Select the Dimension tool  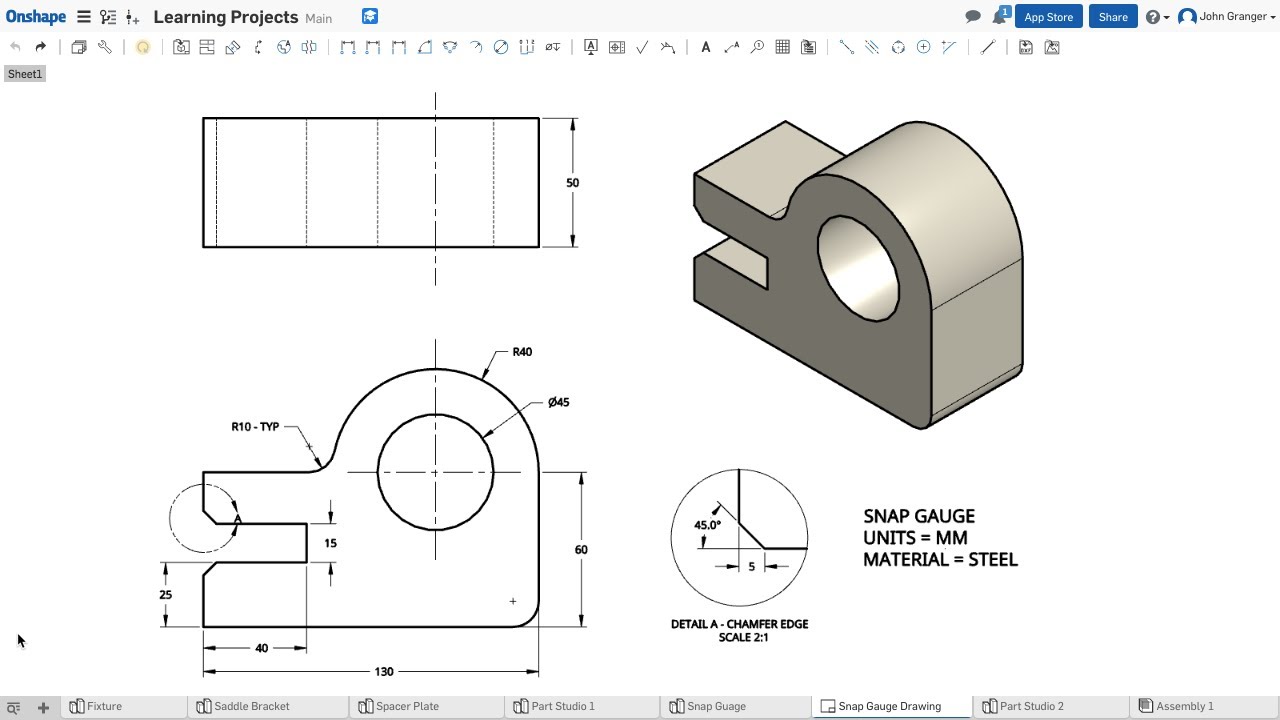348,47
